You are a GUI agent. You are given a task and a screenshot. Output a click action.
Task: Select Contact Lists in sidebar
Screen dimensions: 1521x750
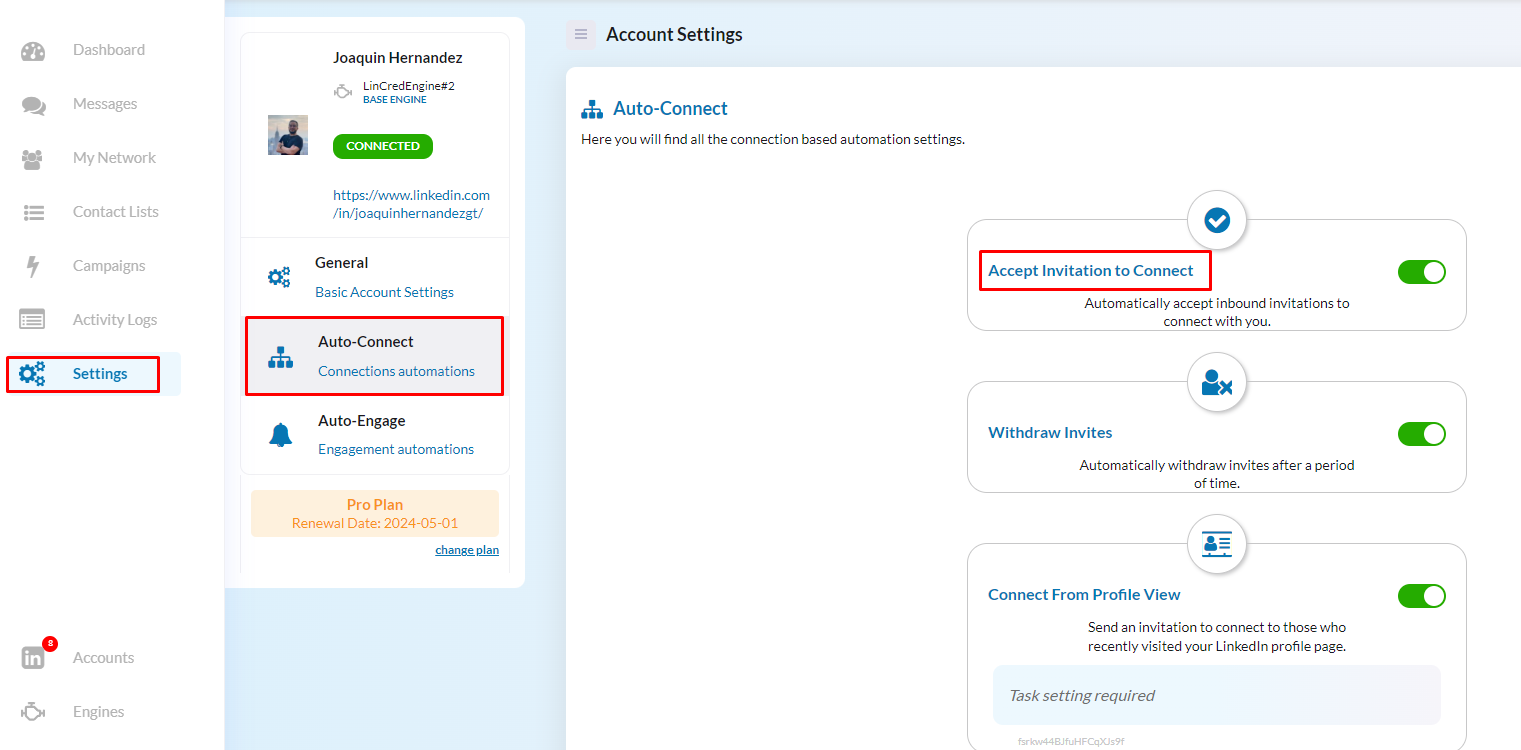pyautogui.click(x=116, y=212)
